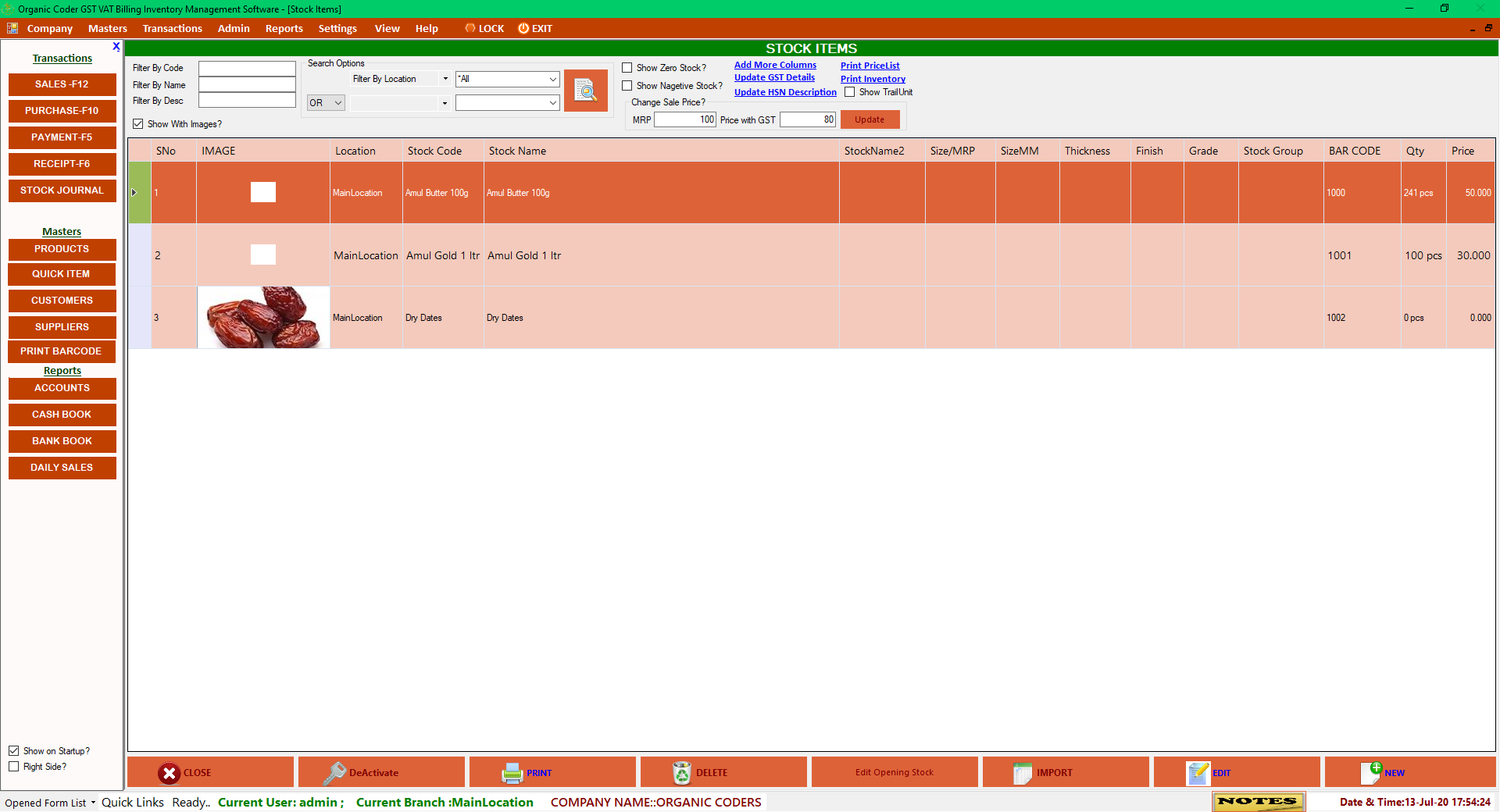This screenshot has height=812, width=1500.
Task: Click the DELETE trash icon
Action: click(682, 772)
